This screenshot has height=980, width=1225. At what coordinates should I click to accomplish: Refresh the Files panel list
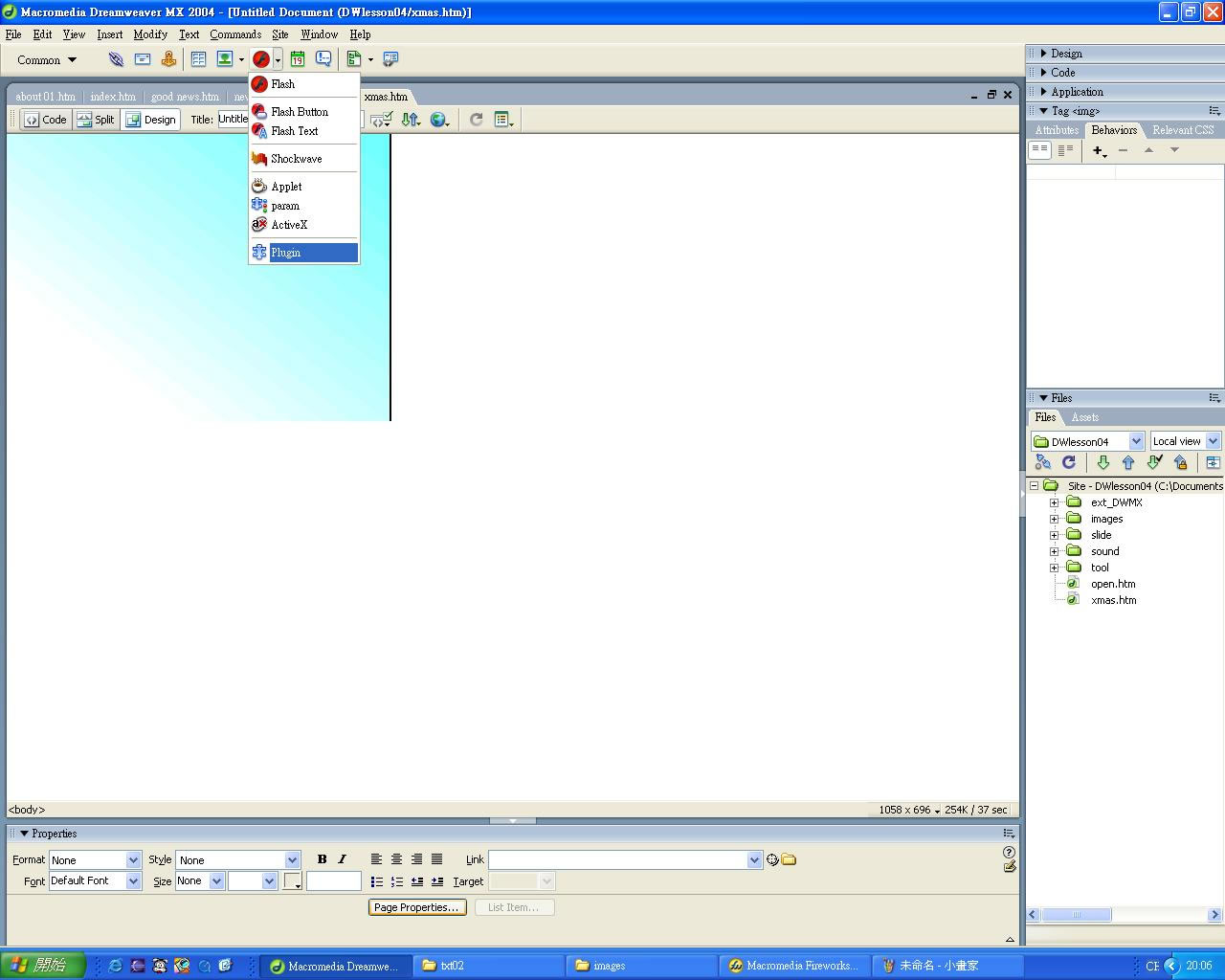1069,462
